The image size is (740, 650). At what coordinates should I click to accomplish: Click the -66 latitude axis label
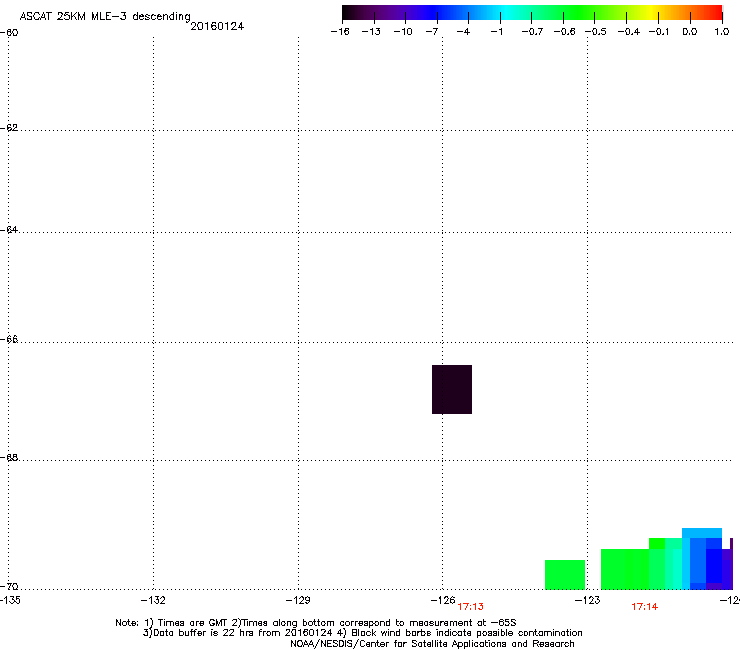point(9,340)
